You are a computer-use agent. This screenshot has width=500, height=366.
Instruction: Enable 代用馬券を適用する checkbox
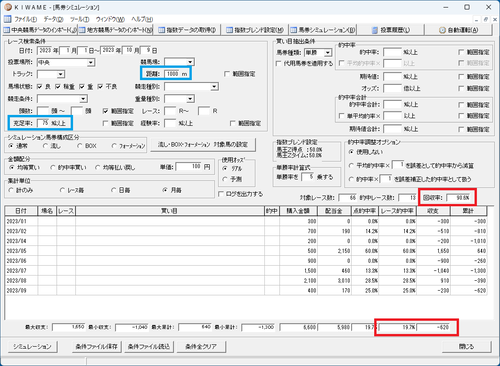click(x=279, y=63)
